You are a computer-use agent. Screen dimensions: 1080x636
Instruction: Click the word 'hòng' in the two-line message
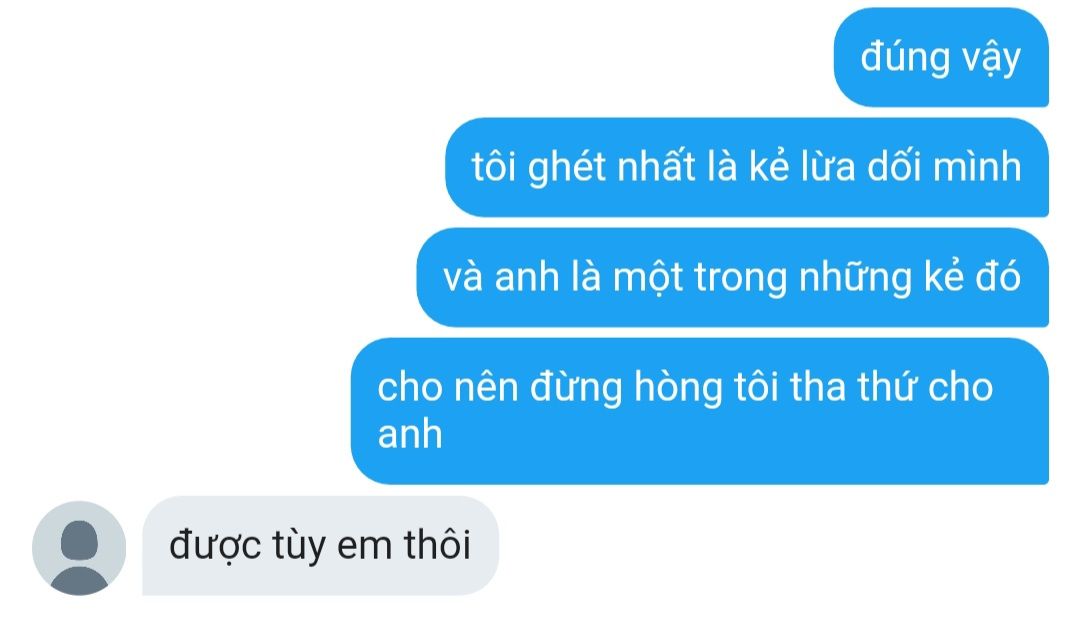tap(678, 387)
